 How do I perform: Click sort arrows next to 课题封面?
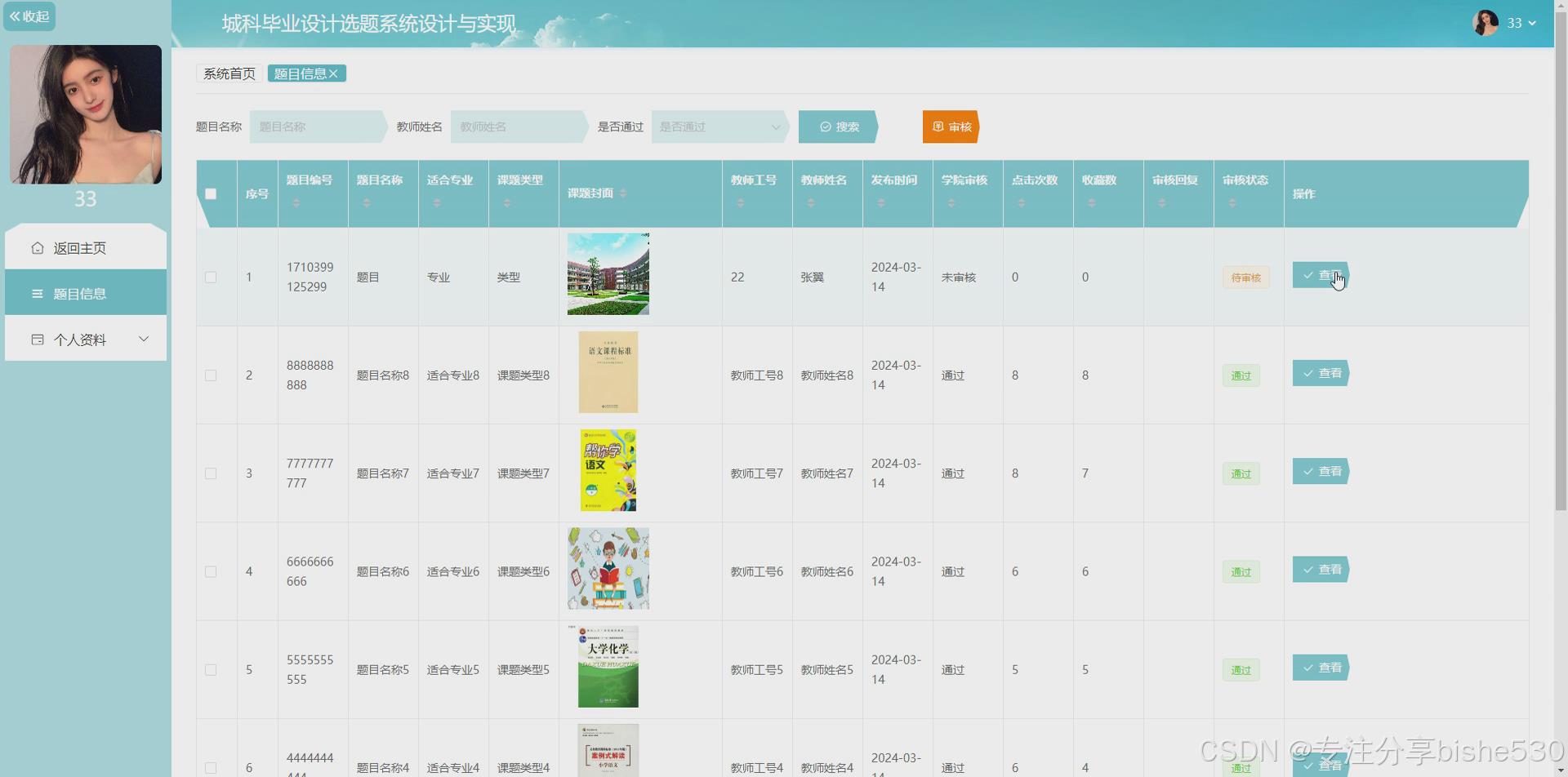tap(623, 193)
